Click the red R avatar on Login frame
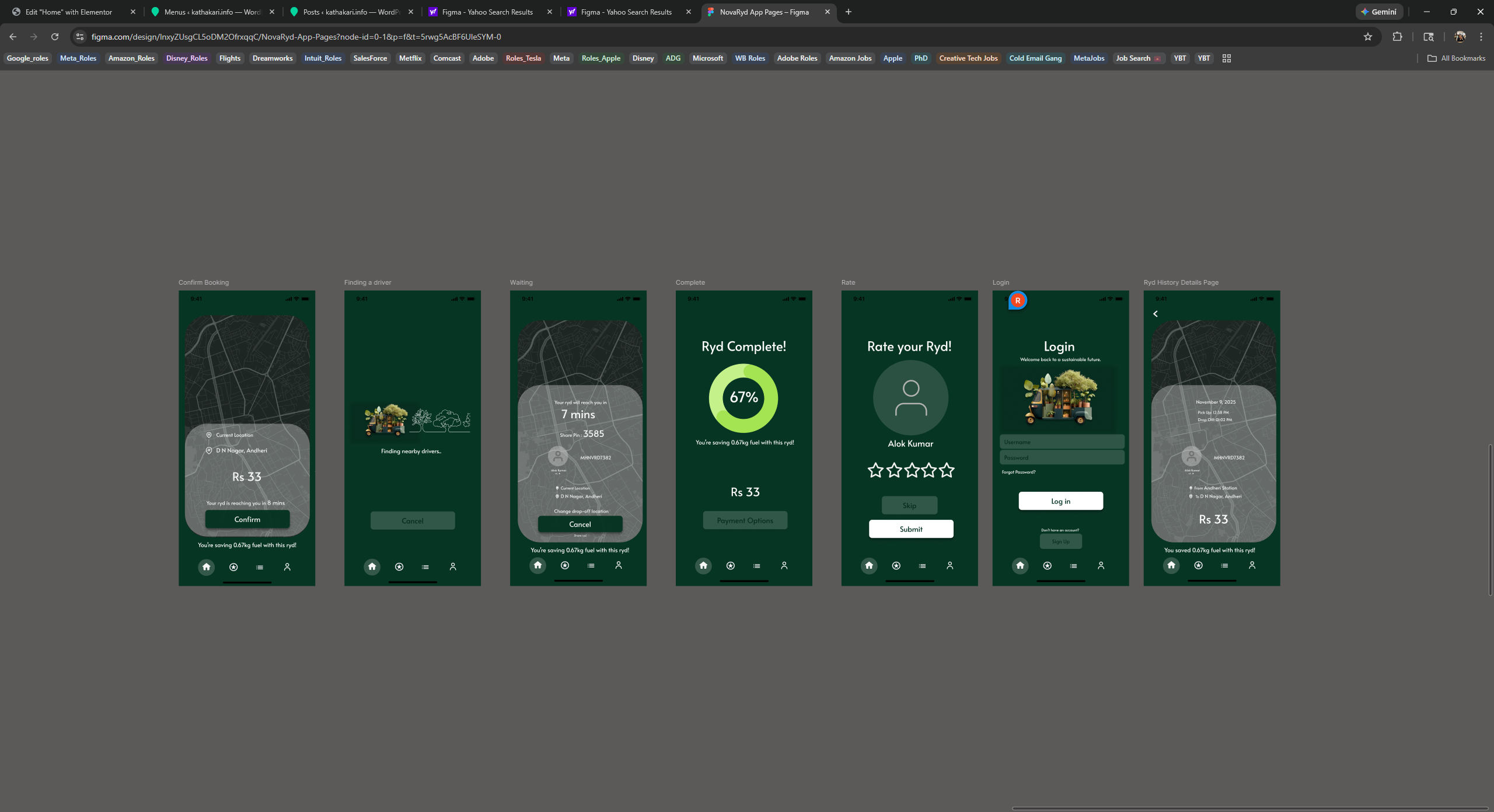 1018,300
